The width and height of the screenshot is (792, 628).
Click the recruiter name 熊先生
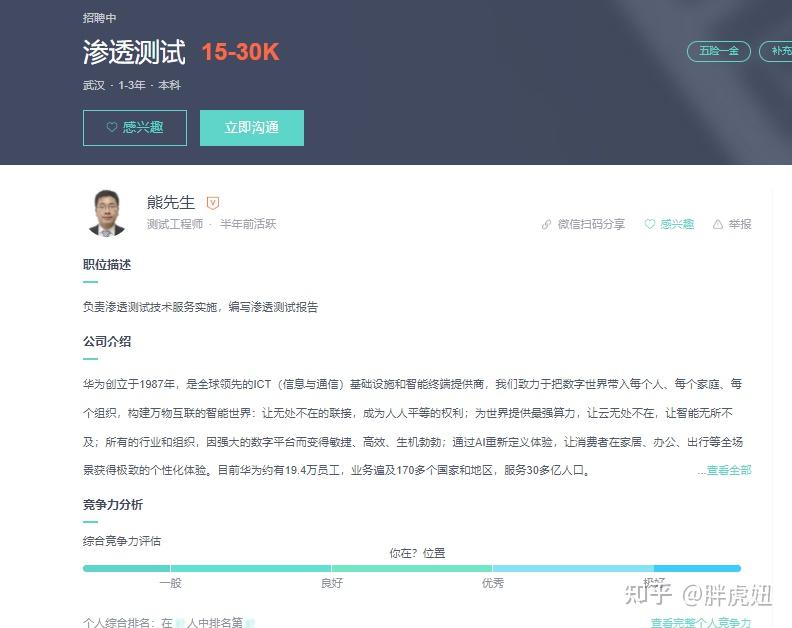tap(171, 202)
